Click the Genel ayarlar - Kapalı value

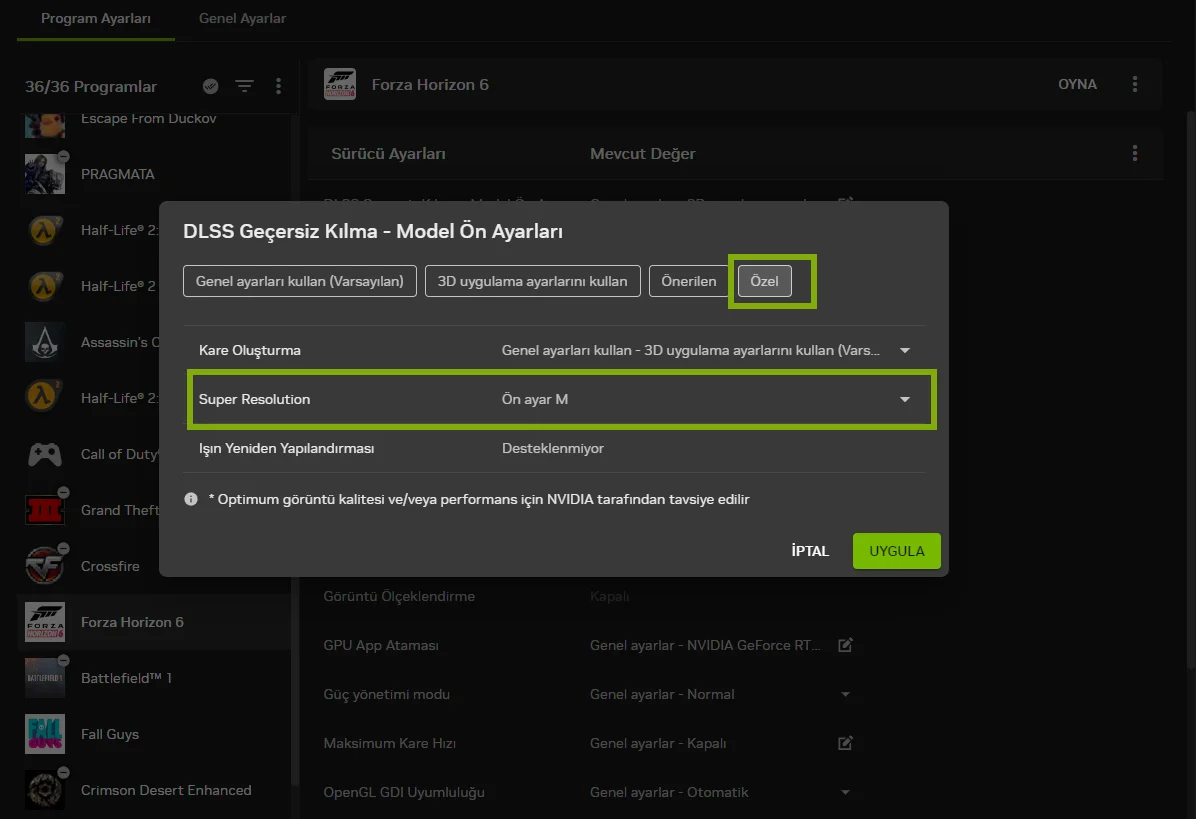point(658,743)
